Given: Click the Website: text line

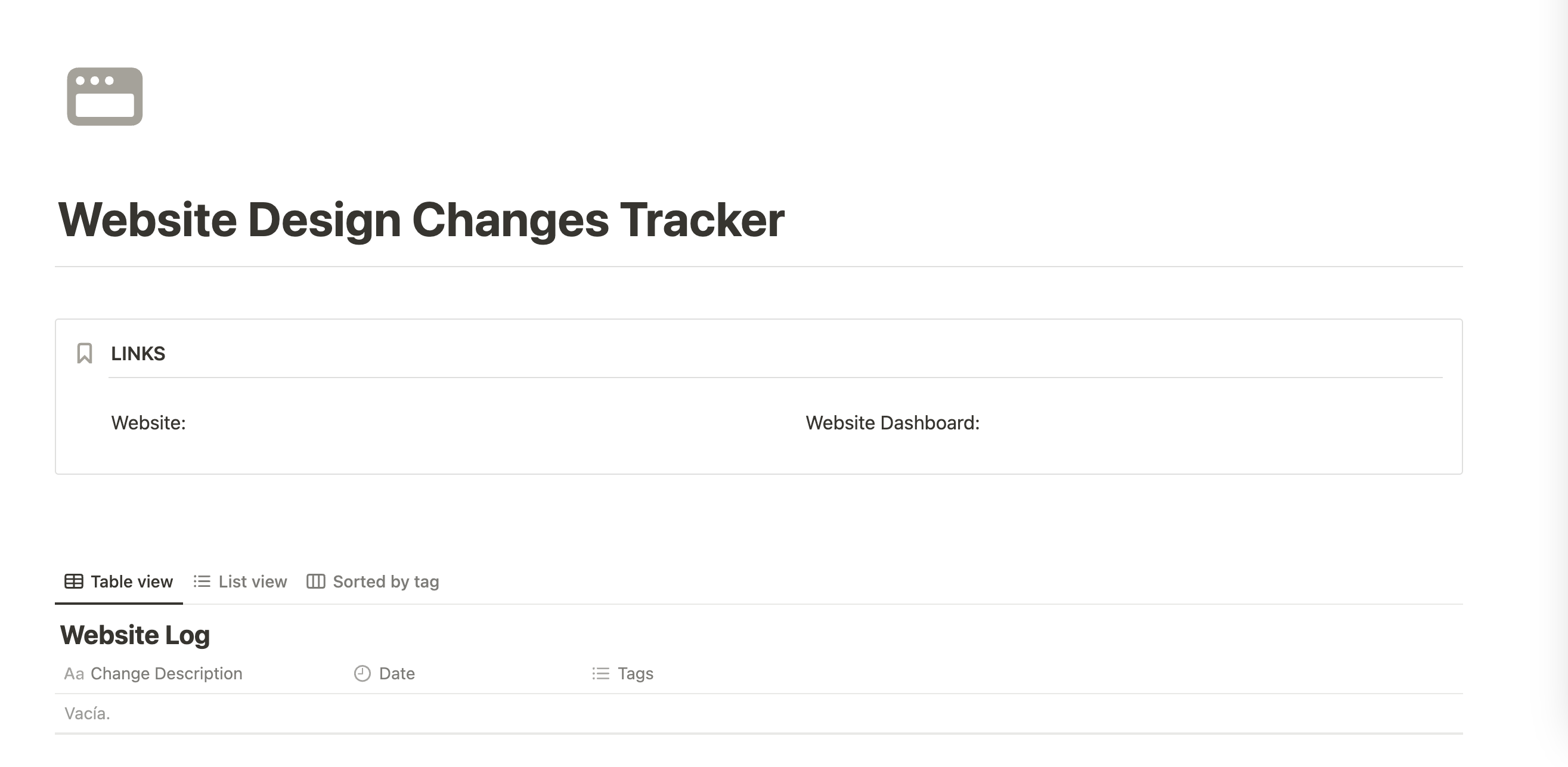Looking at the screenshot, I should pos(148,422).
